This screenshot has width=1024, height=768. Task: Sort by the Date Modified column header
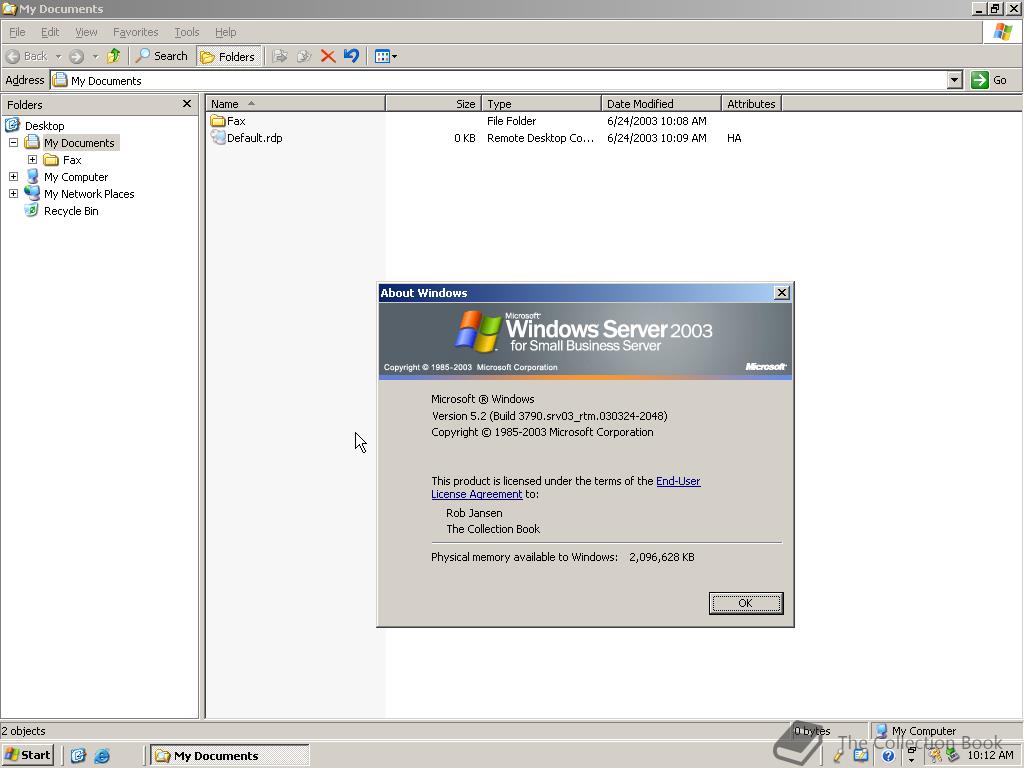click(x=661, y=104)
